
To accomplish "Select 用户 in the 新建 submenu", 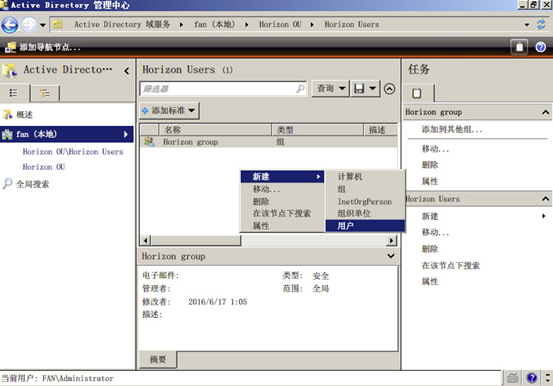I will pyautogui.click(x=365, y=226).
